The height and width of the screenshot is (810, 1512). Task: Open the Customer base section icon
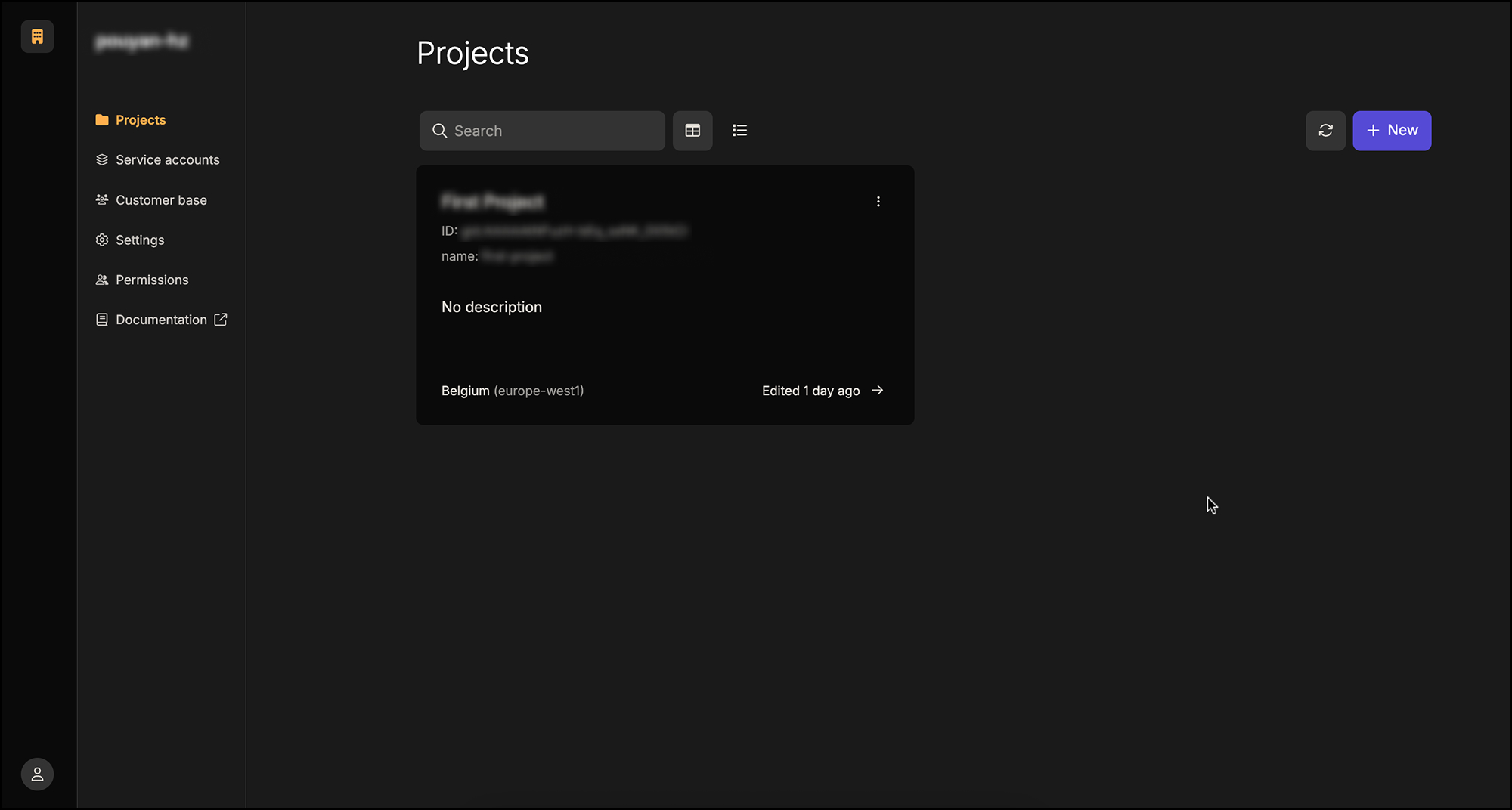coord(102,199)
